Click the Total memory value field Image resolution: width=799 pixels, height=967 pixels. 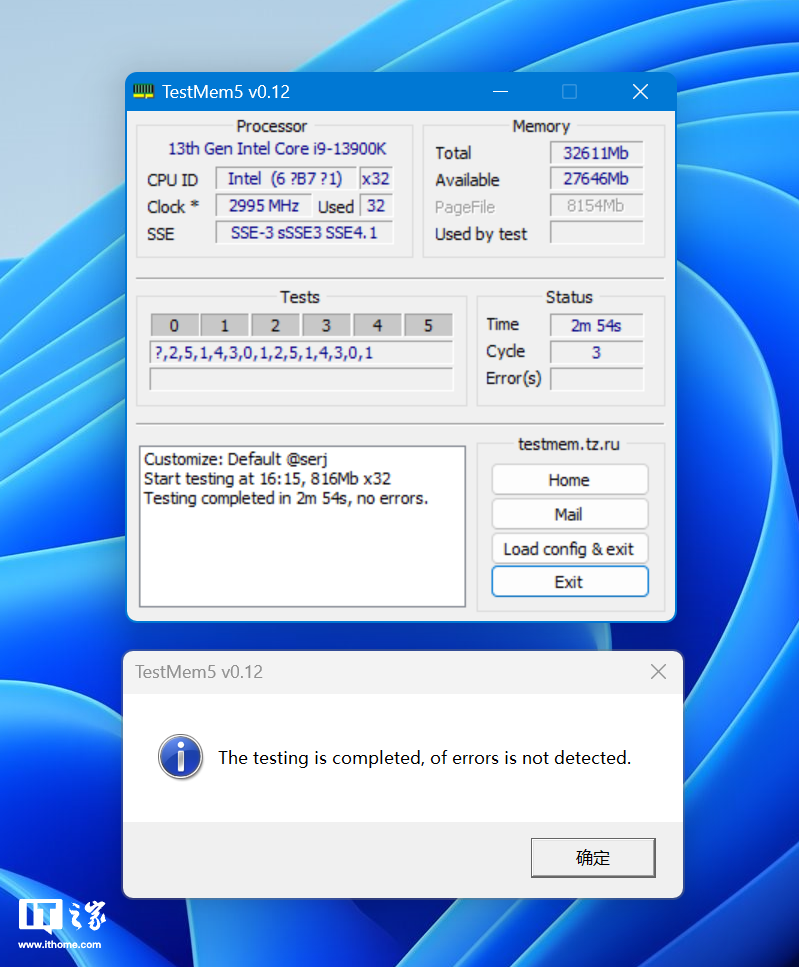tap(596, 153)
